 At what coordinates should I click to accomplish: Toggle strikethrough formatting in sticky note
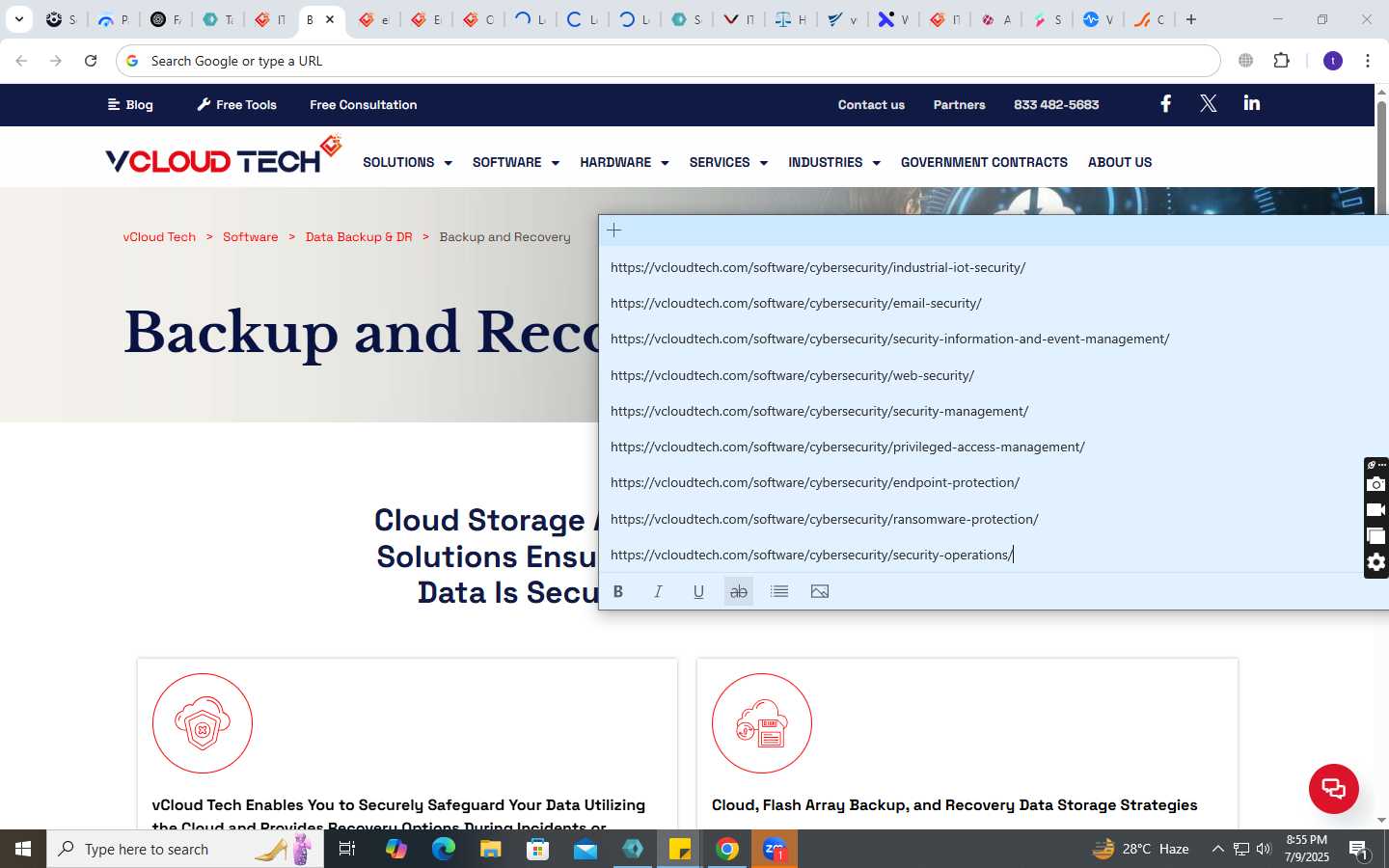(739, 591)
